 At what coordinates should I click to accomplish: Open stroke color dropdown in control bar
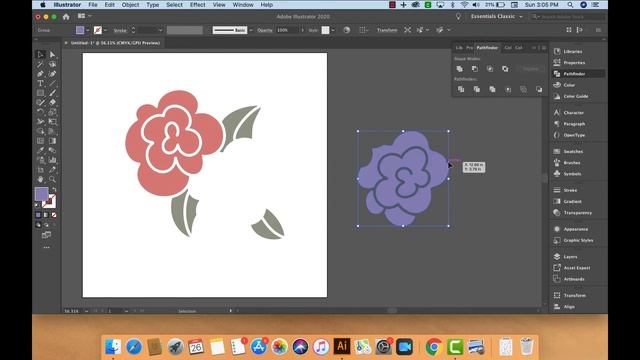point(105,30)
